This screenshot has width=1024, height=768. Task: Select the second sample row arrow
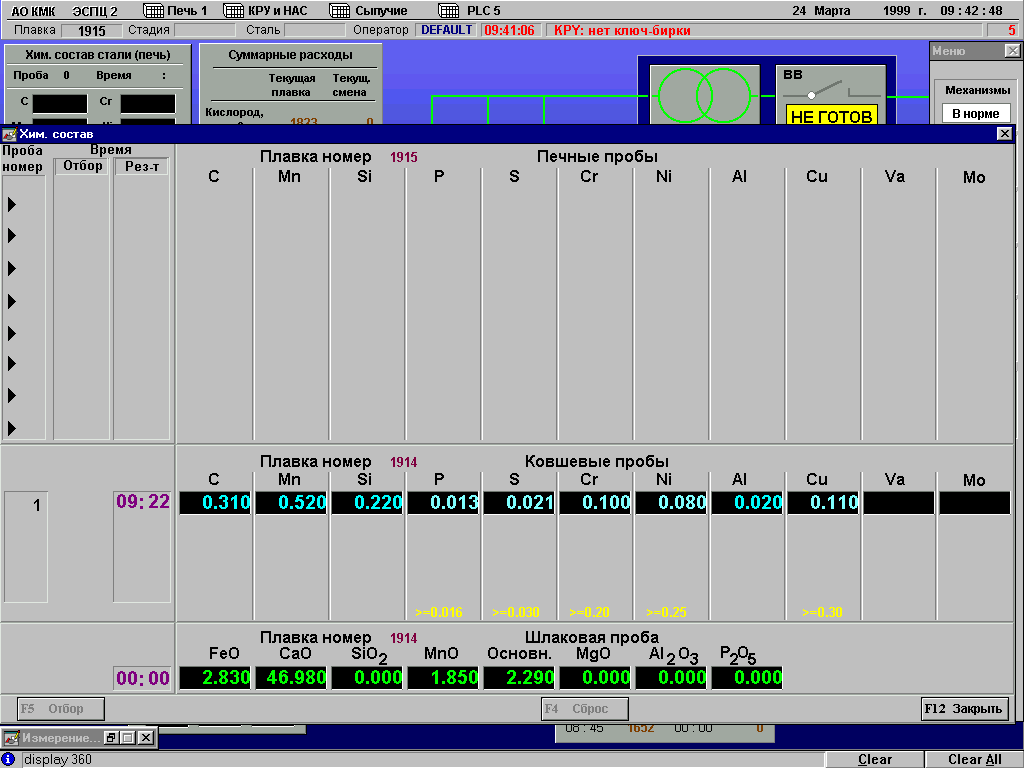pos(12,236)
